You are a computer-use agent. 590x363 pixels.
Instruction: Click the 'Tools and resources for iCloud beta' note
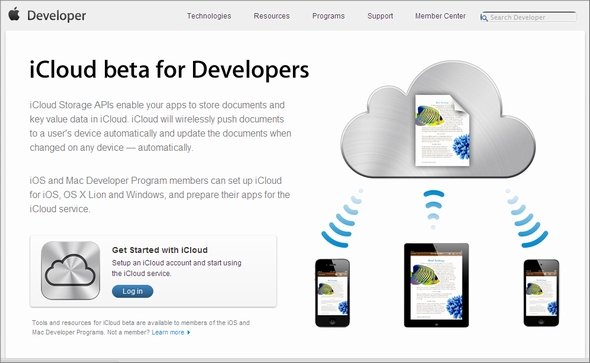click(x=141, y=328)
